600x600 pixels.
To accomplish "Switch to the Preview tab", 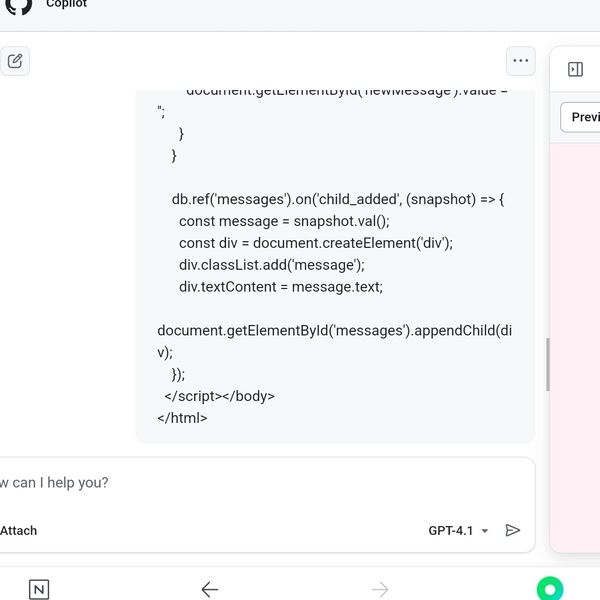I will (583, 117).
